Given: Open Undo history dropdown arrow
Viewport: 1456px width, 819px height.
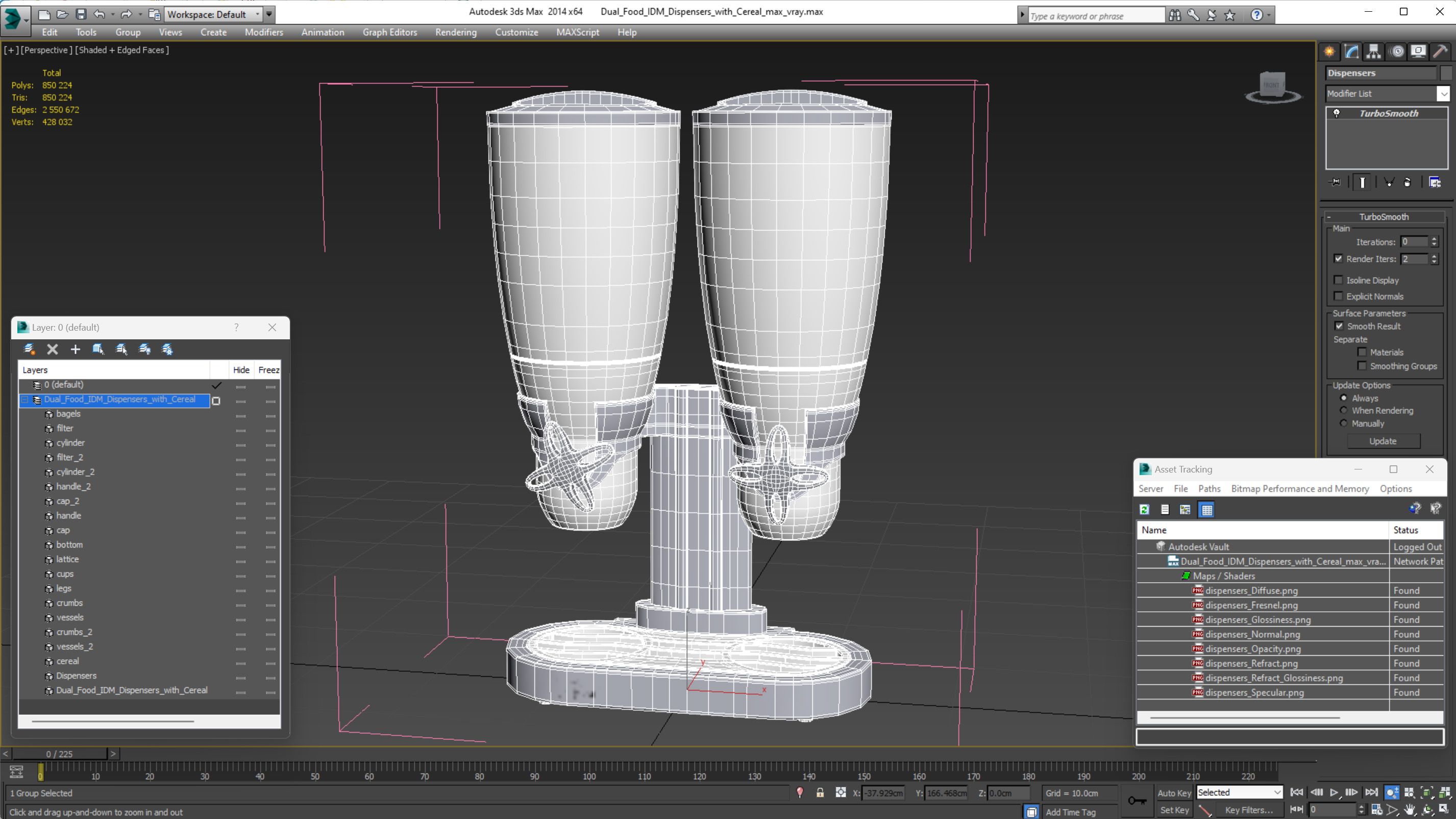Looking at the screenshot, I should (112, 14).
